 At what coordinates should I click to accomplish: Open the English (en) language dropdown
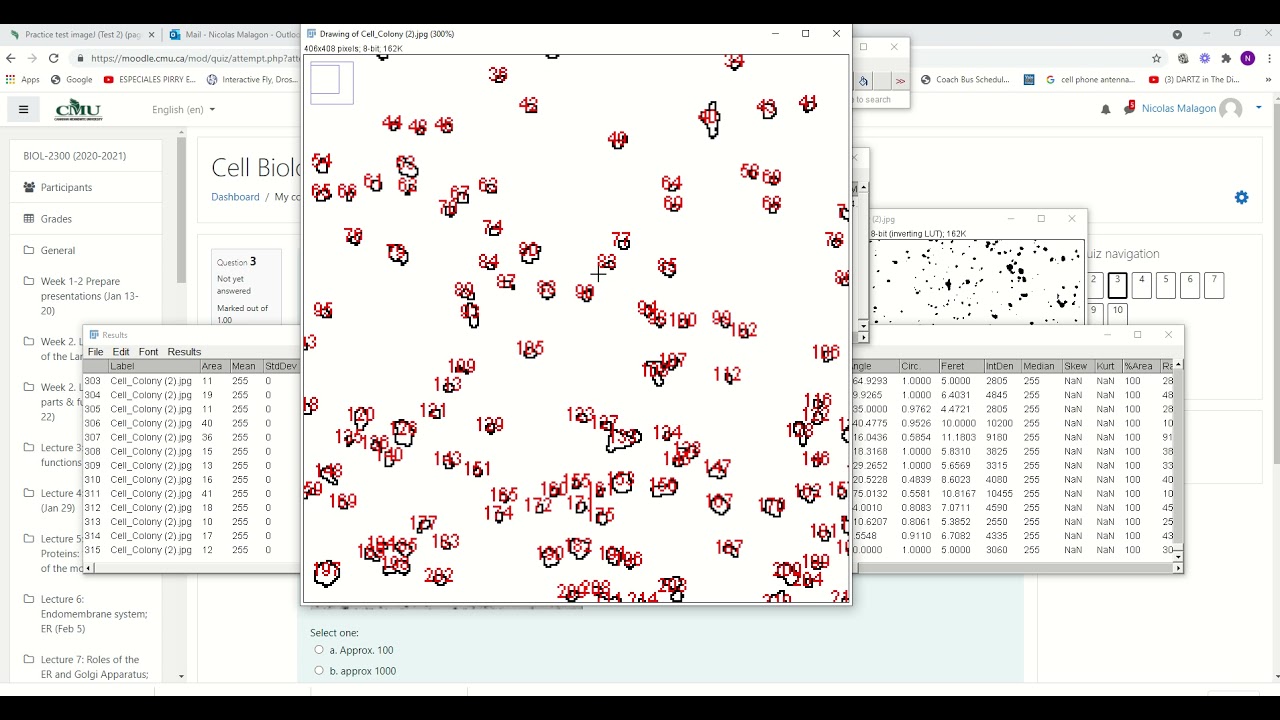[183, 109]
